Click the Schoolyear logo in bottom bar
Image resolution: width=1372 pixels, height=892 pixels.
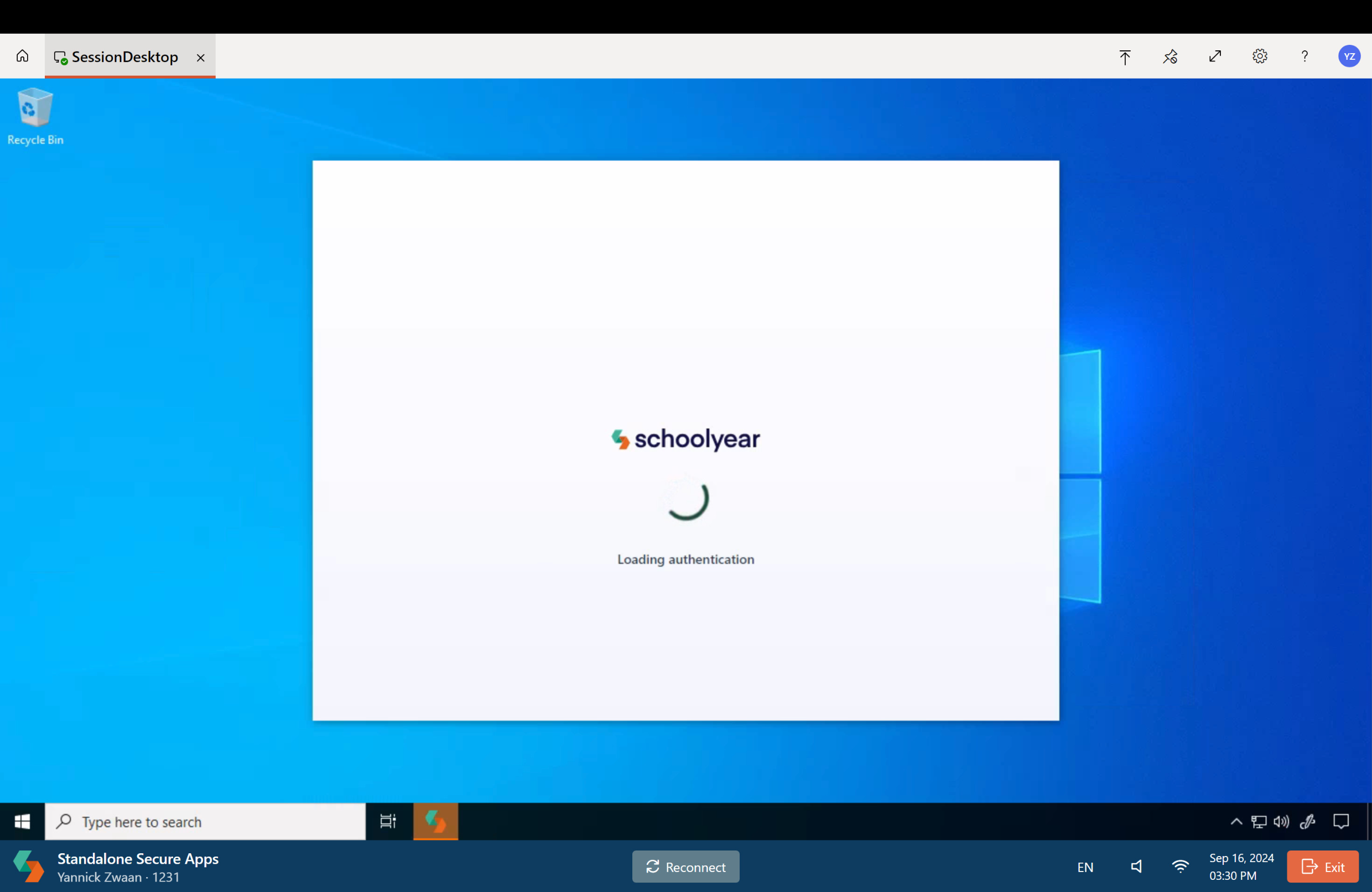click(29, 867)
